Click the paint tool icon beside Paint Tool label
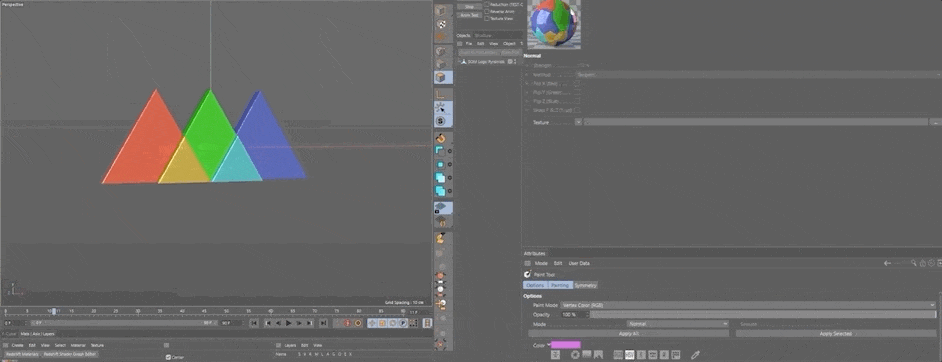Viewport: 942px width, 362px height. tap(527, 274)
